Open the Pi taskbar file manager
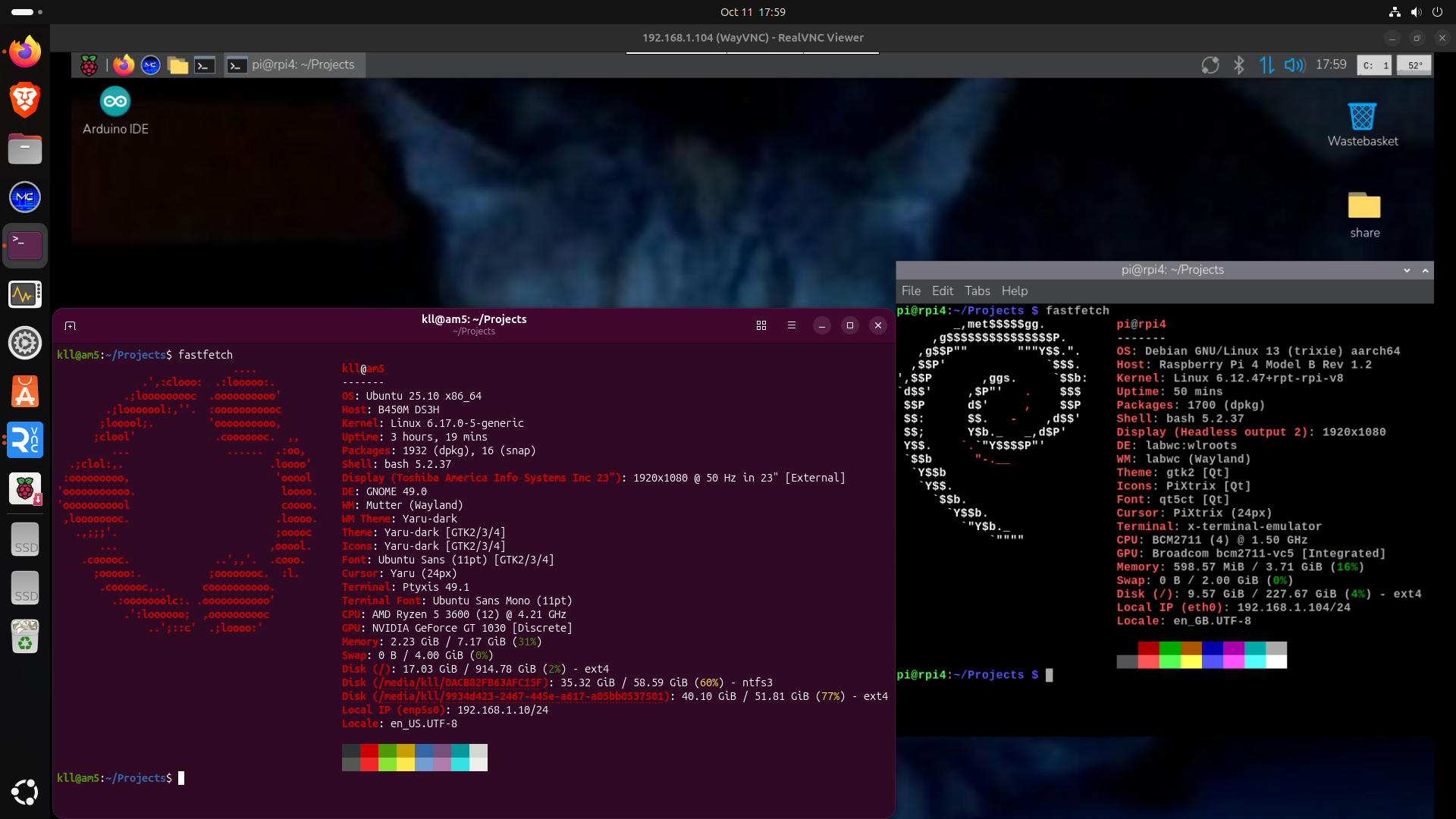The image size is (1456, 819). [x=177, y=65]
